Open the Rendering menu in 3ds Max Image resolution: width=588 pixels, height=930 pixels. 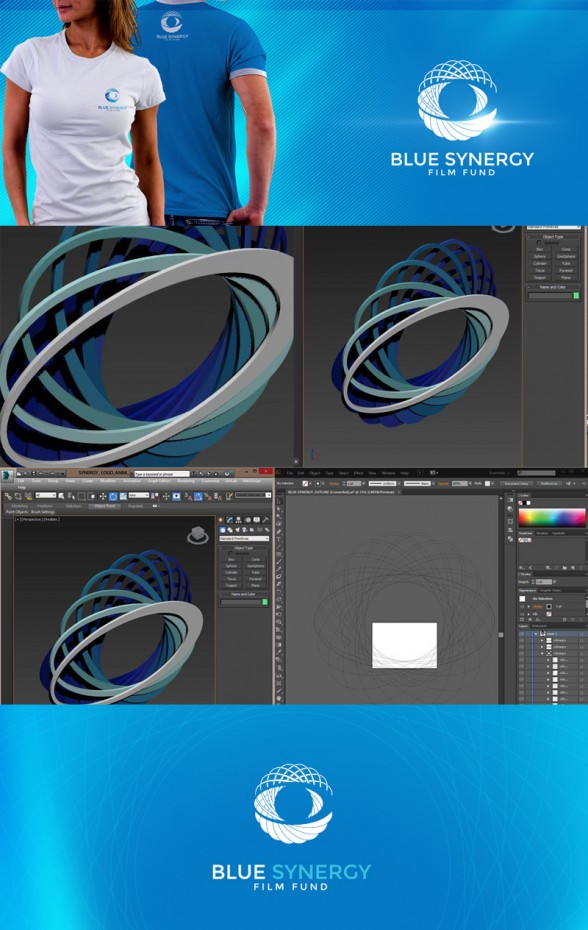point(185,481)
